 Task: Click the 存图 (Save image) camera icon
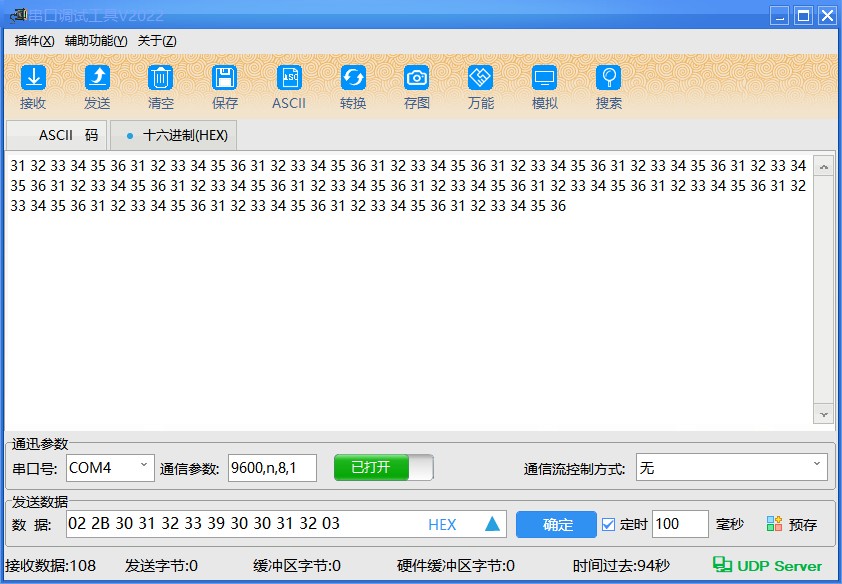click(x=417, y=78)
